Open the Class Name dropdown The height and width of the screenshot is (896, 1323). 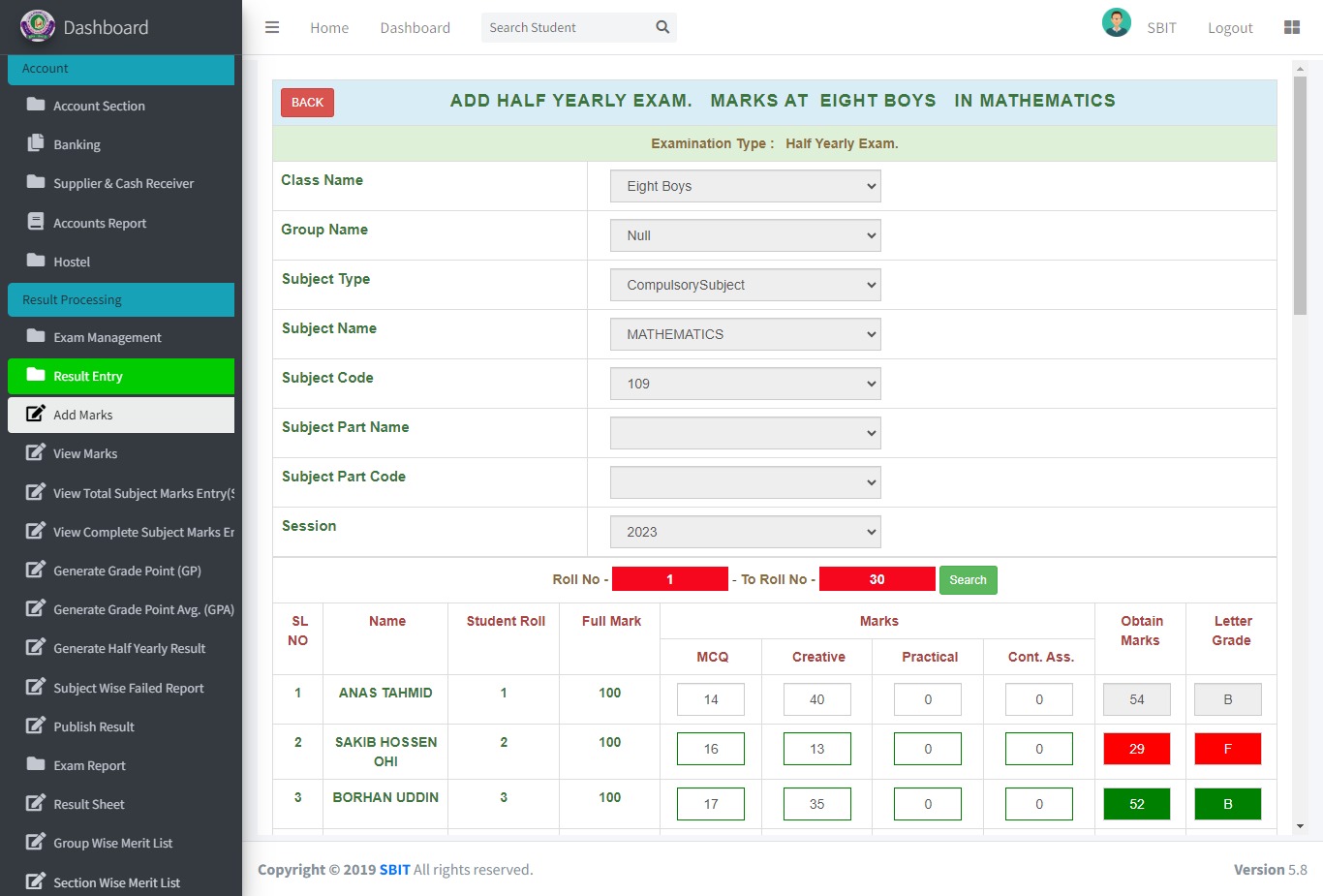pos(745,186)
